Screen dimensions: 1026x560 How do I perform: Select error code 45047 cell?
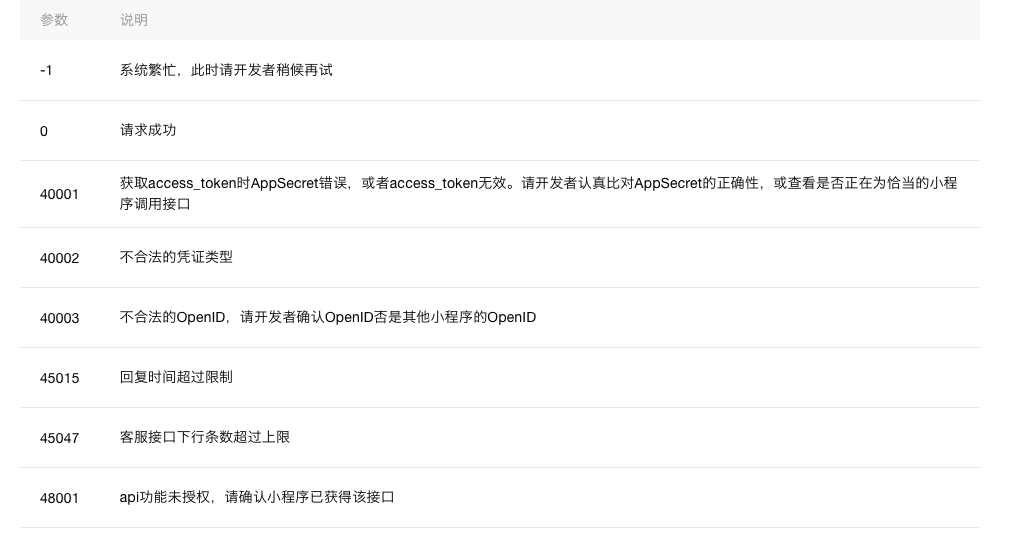(60, 438)
